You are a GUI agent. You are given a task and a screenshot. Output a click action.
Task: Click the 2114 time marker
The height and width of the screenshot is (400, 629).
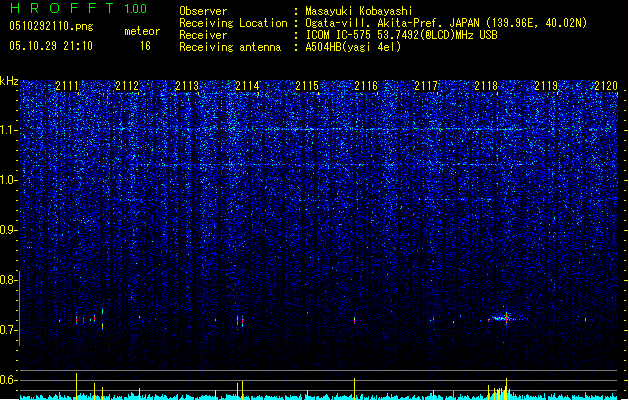pyautogui.click(x=247, y=86)
